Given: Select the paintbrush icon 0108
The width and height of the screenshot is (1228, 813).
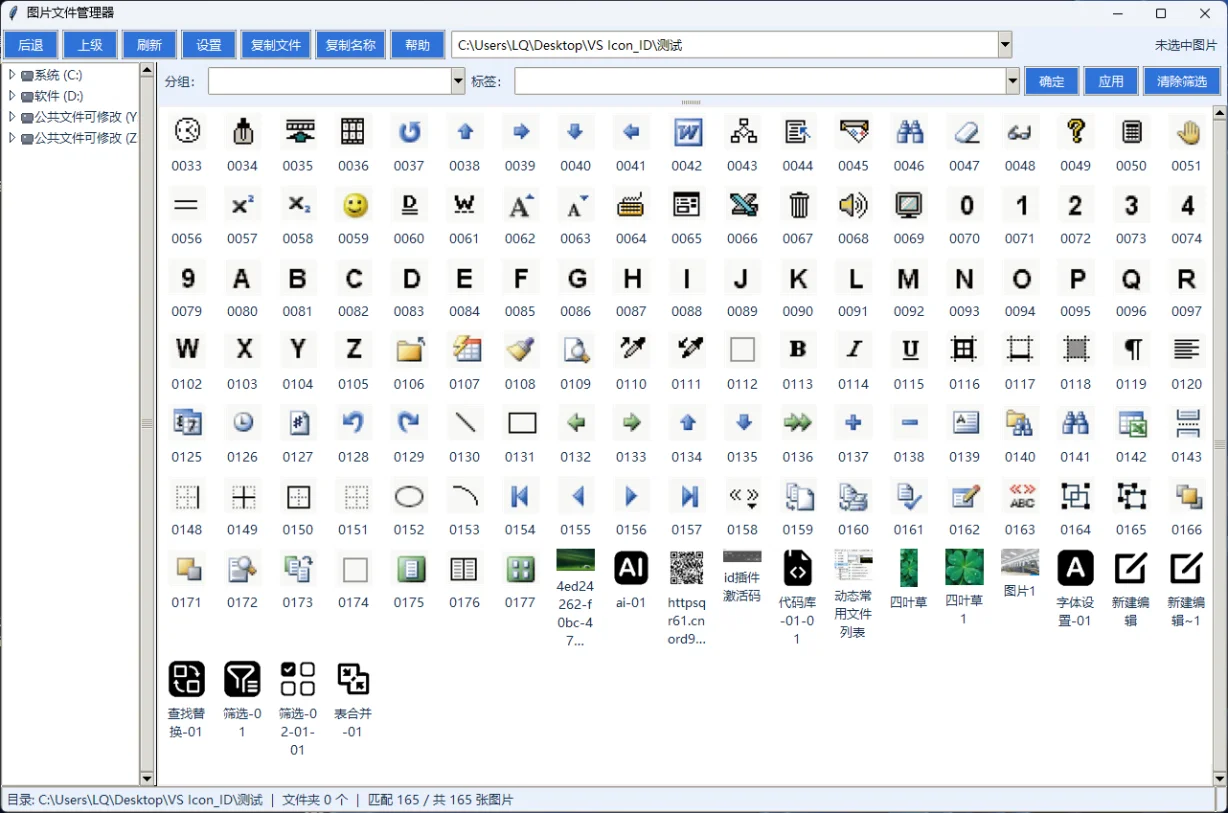Looking at the screenshot, I should click(x=520, y=351).
